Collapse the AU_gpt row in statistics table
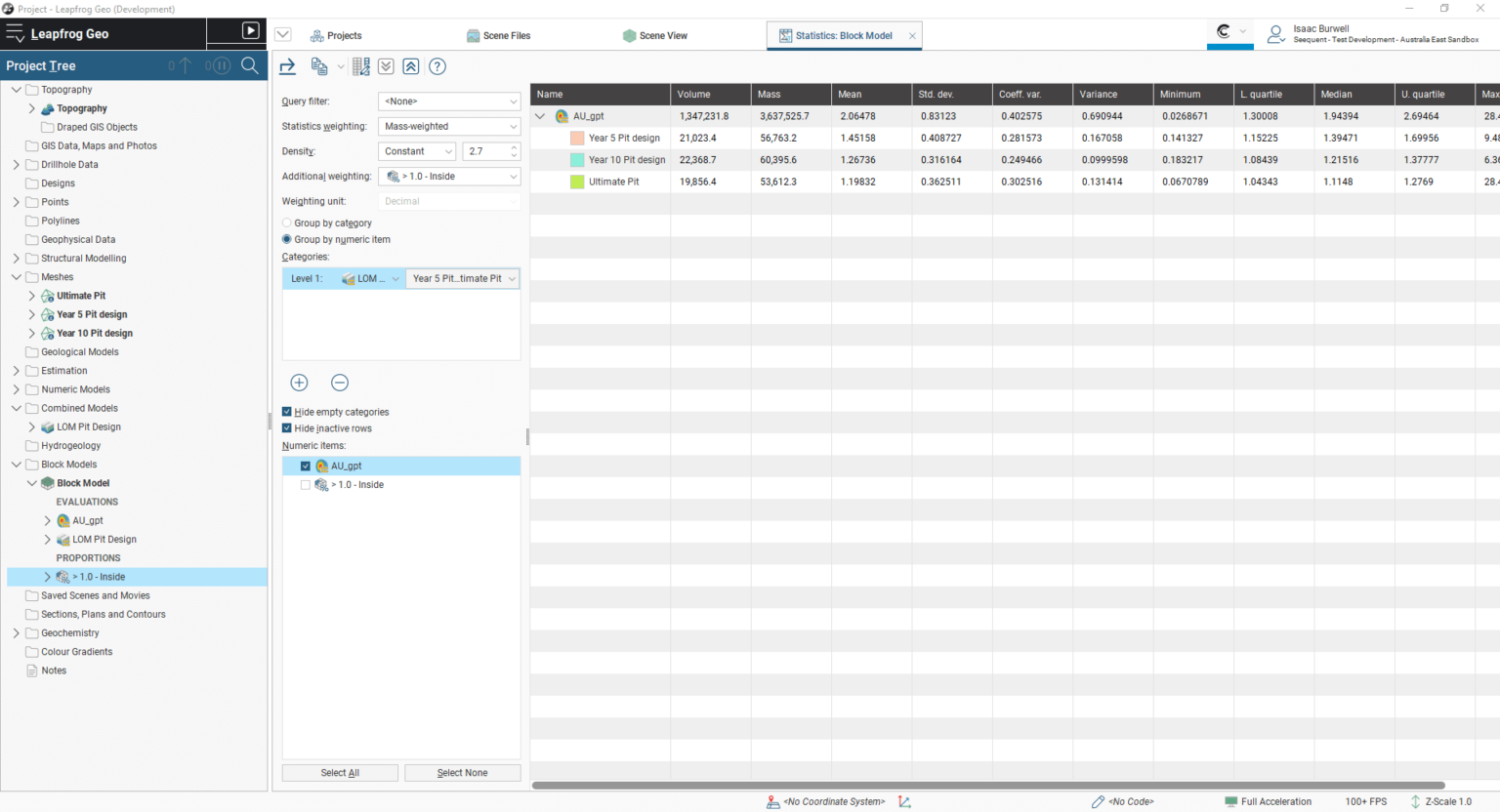1500x812 pixels. click(x=540, y=115)
